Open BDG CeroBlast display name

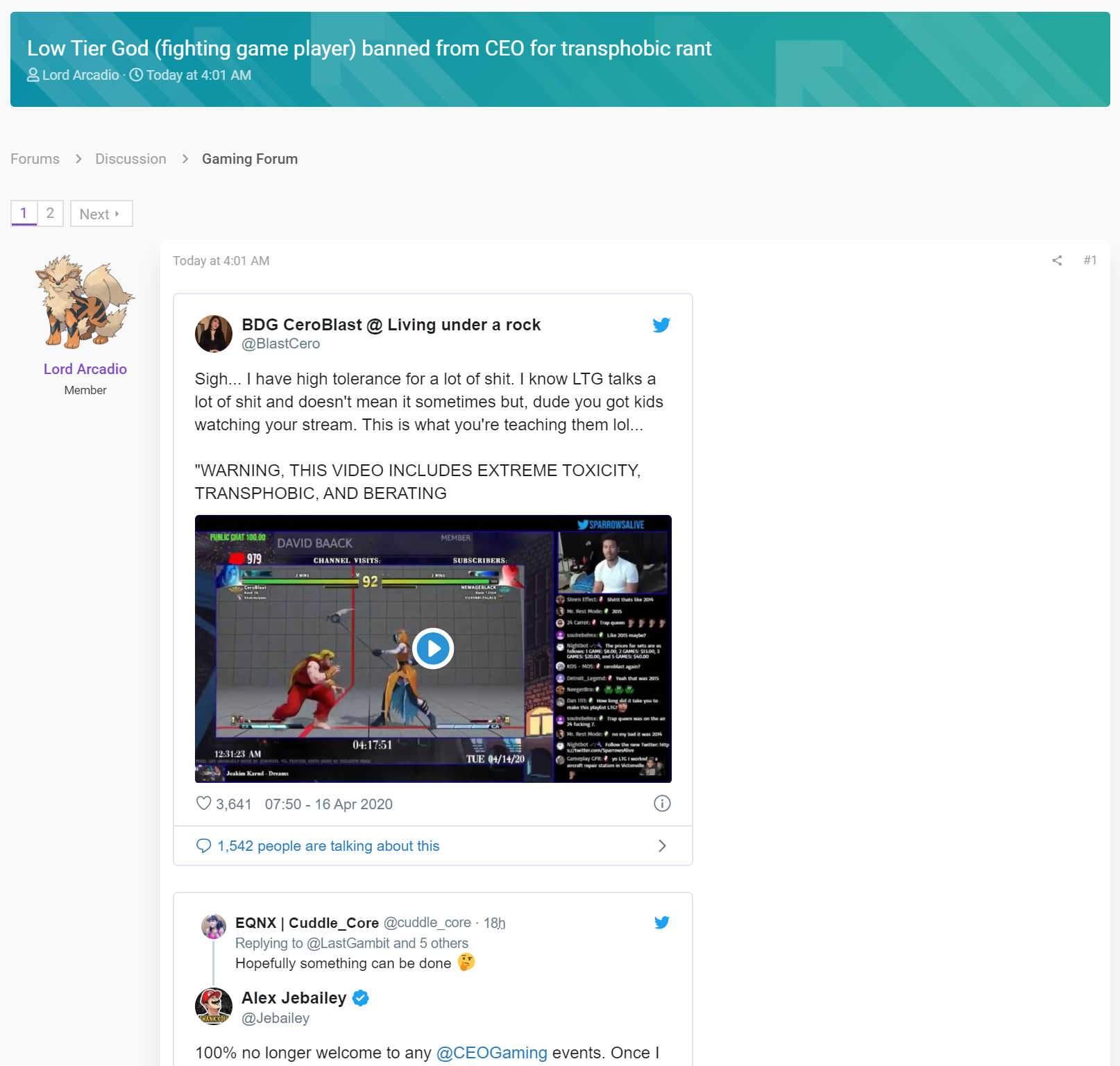pos(391,325)
